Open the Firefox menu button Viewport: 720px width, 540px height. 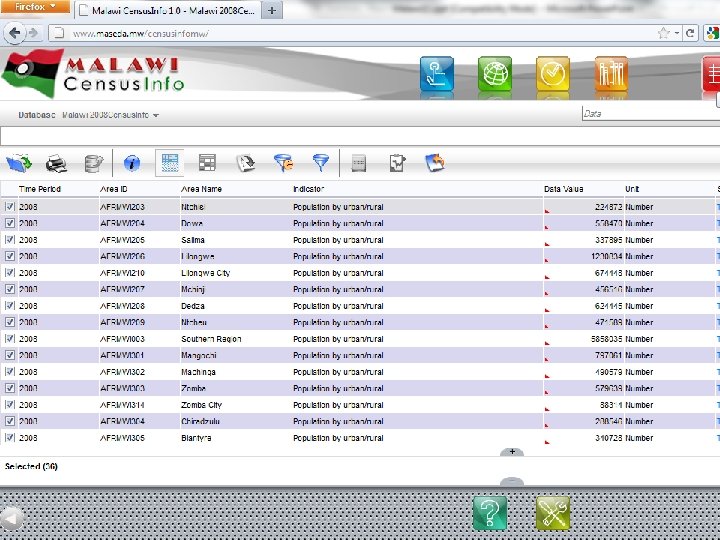tap(35, 7)
